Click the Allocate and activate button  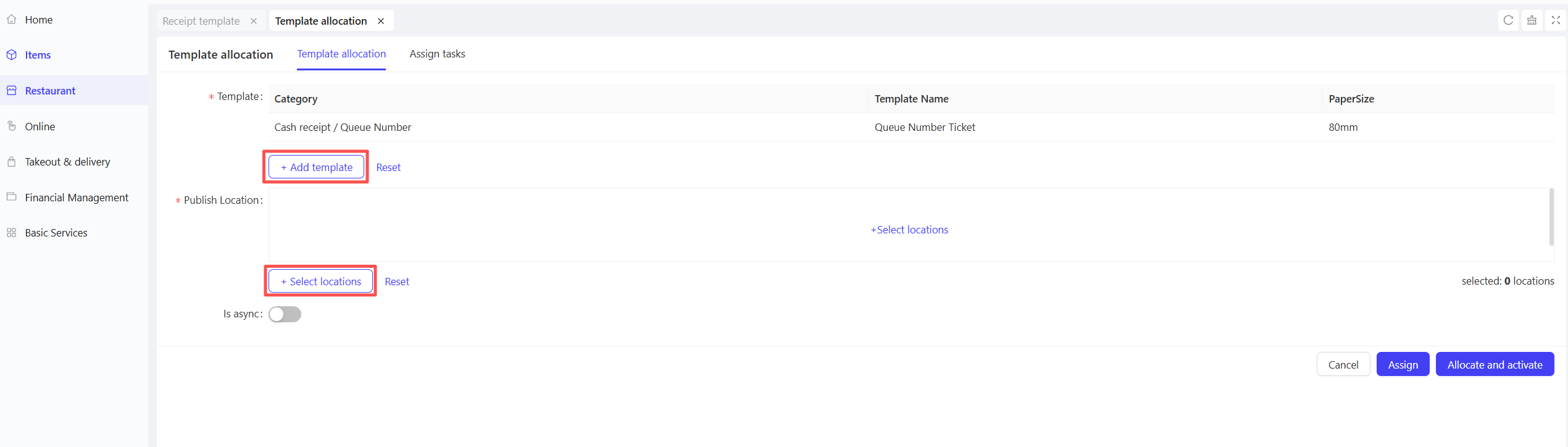(1495, 365)
